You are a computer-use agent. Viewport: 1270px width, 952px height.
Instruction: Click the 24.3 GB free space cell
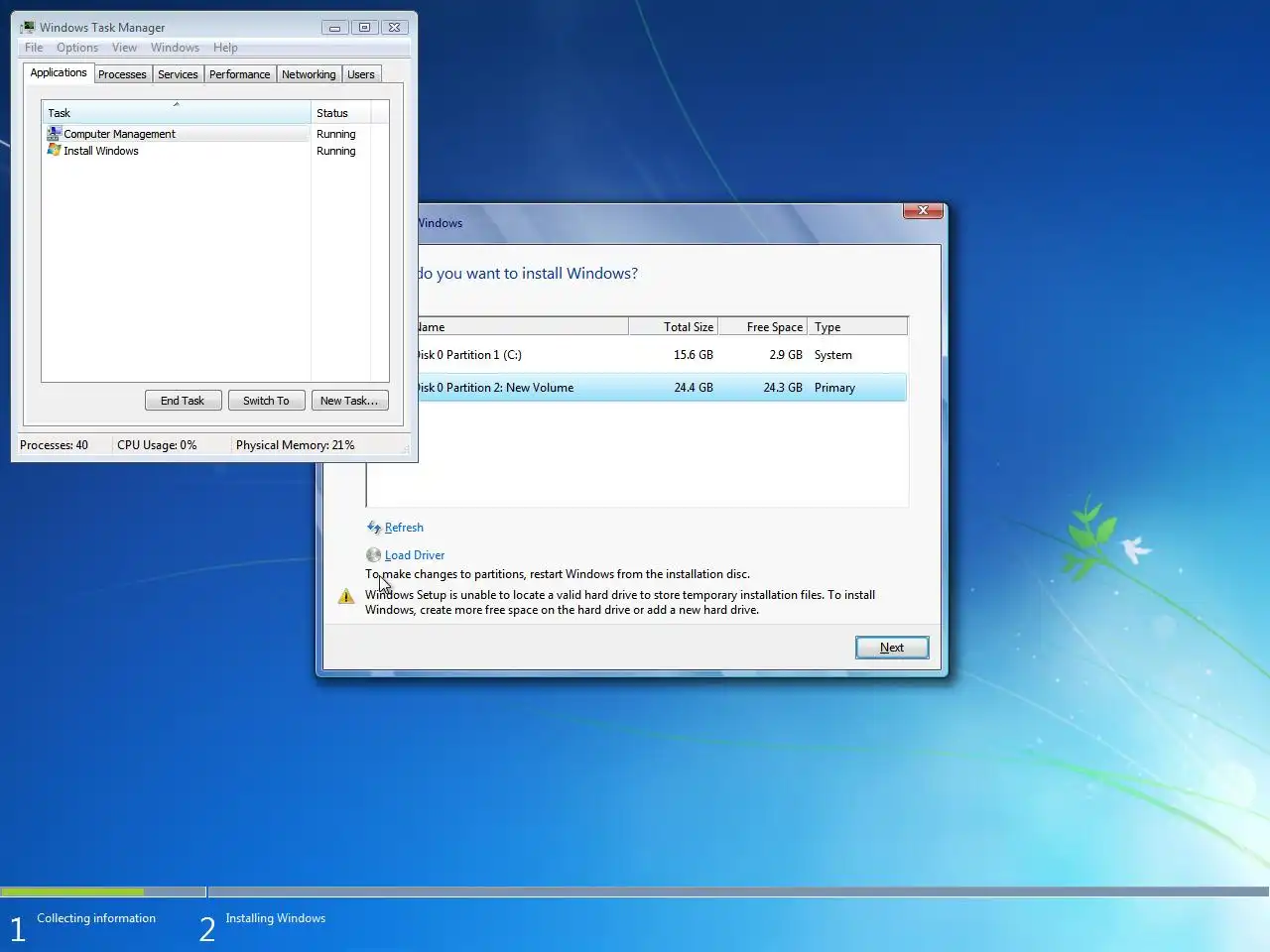pyautogui.click(x=783, y=388)
